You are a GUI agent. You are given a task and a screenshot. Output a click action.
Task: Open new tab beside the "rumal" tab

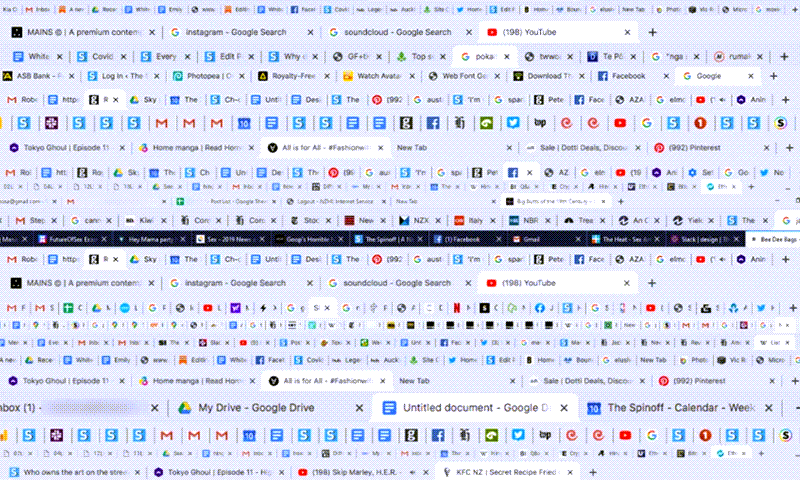[x=784, y=57]
